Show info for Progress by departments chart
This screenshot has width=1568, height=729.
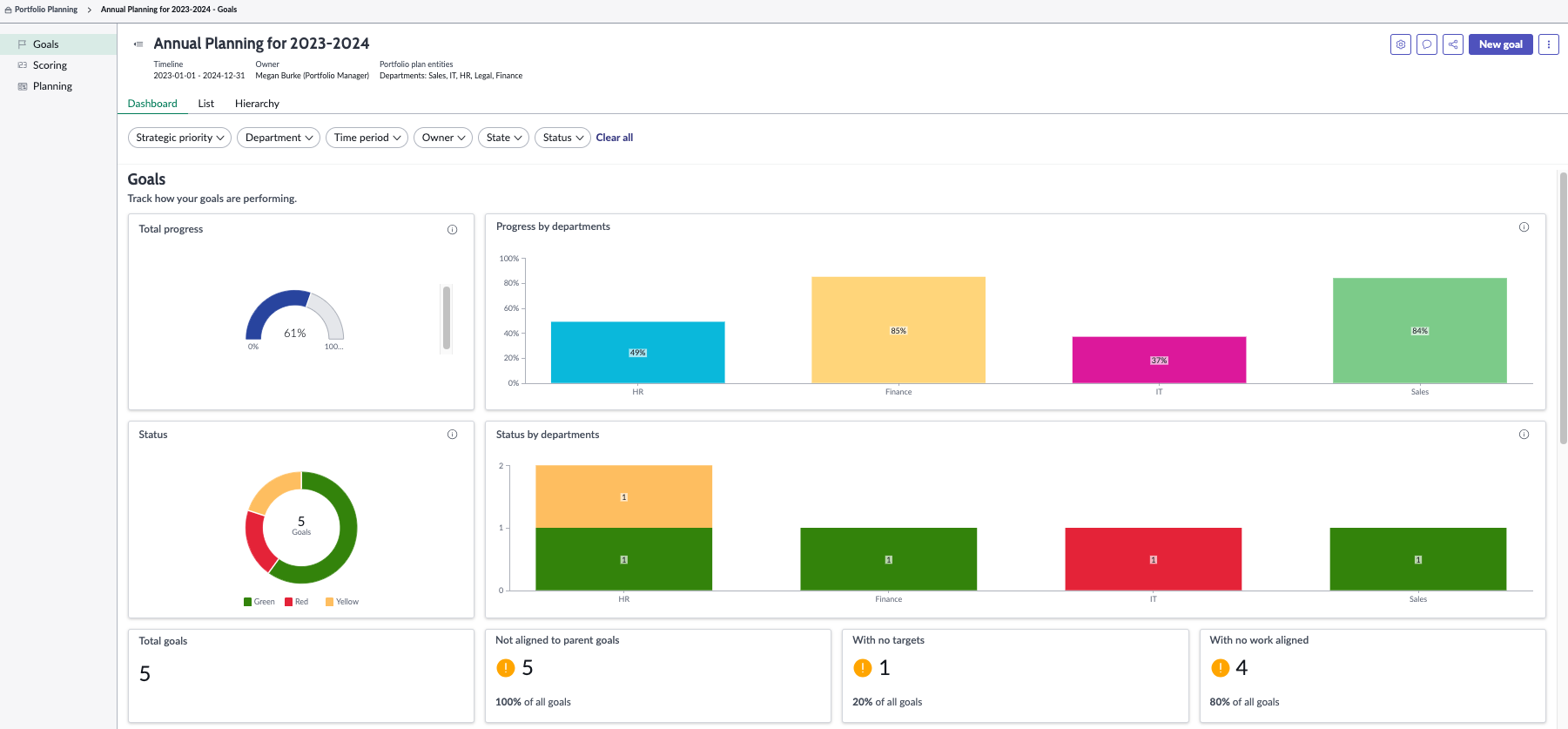(x=1524, y=227)
